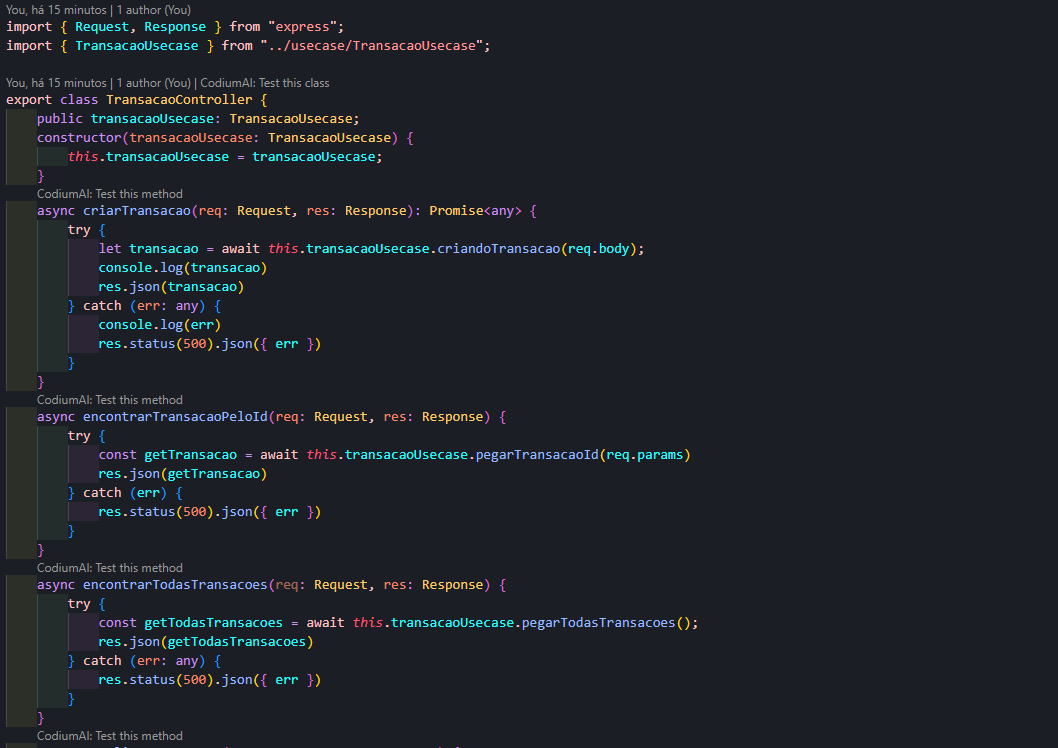This screenshot has height=748, width=1058.
Task: Click getTodasTransacoes in its const declaration
Action: pyautogui.click(x=214, y=623)
